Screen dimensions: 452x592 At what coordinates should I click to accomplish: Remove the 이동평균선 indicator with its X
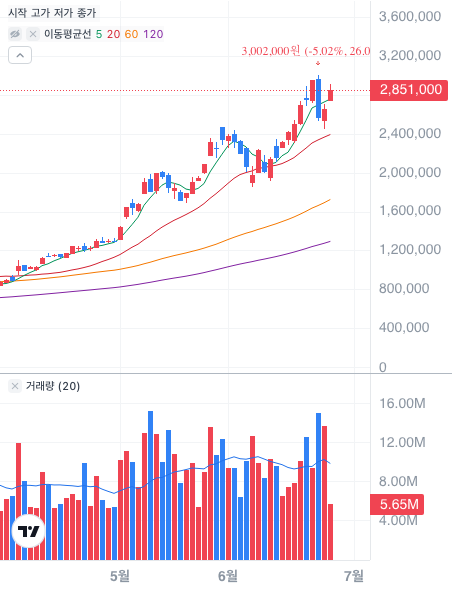33,34
